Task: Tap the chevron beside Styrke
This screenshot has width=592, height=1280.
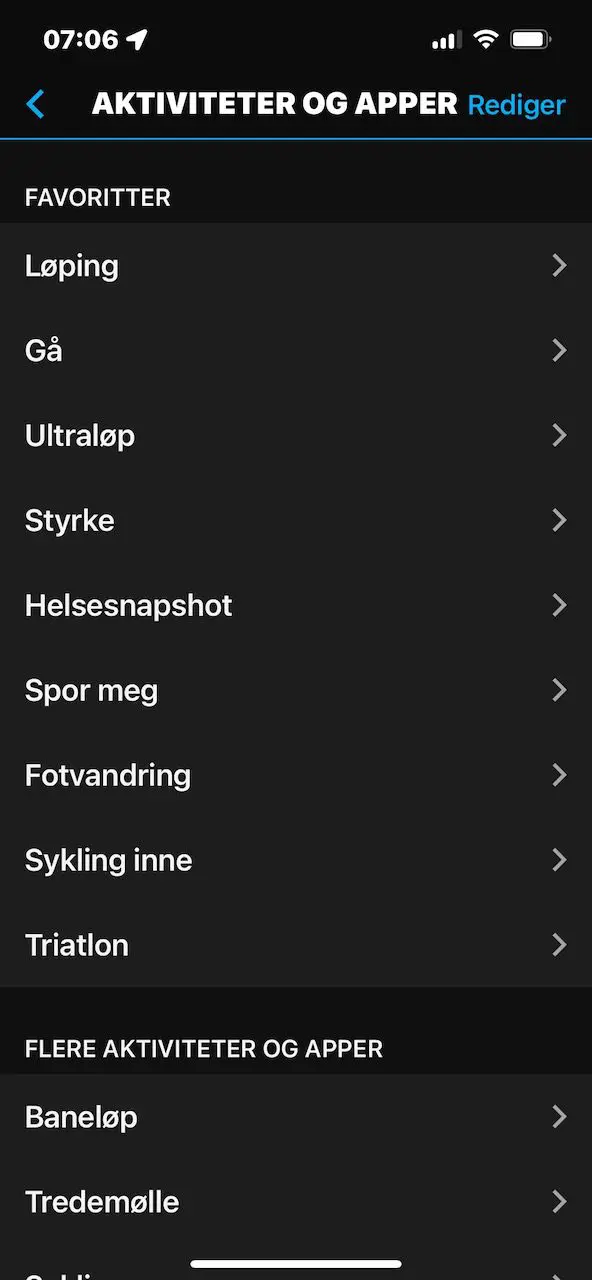Action: click(559, 520)
